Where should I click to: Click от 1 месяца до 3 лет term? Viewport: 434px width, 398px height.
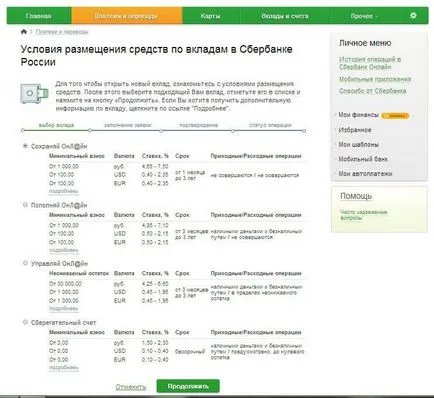(190, 175)
